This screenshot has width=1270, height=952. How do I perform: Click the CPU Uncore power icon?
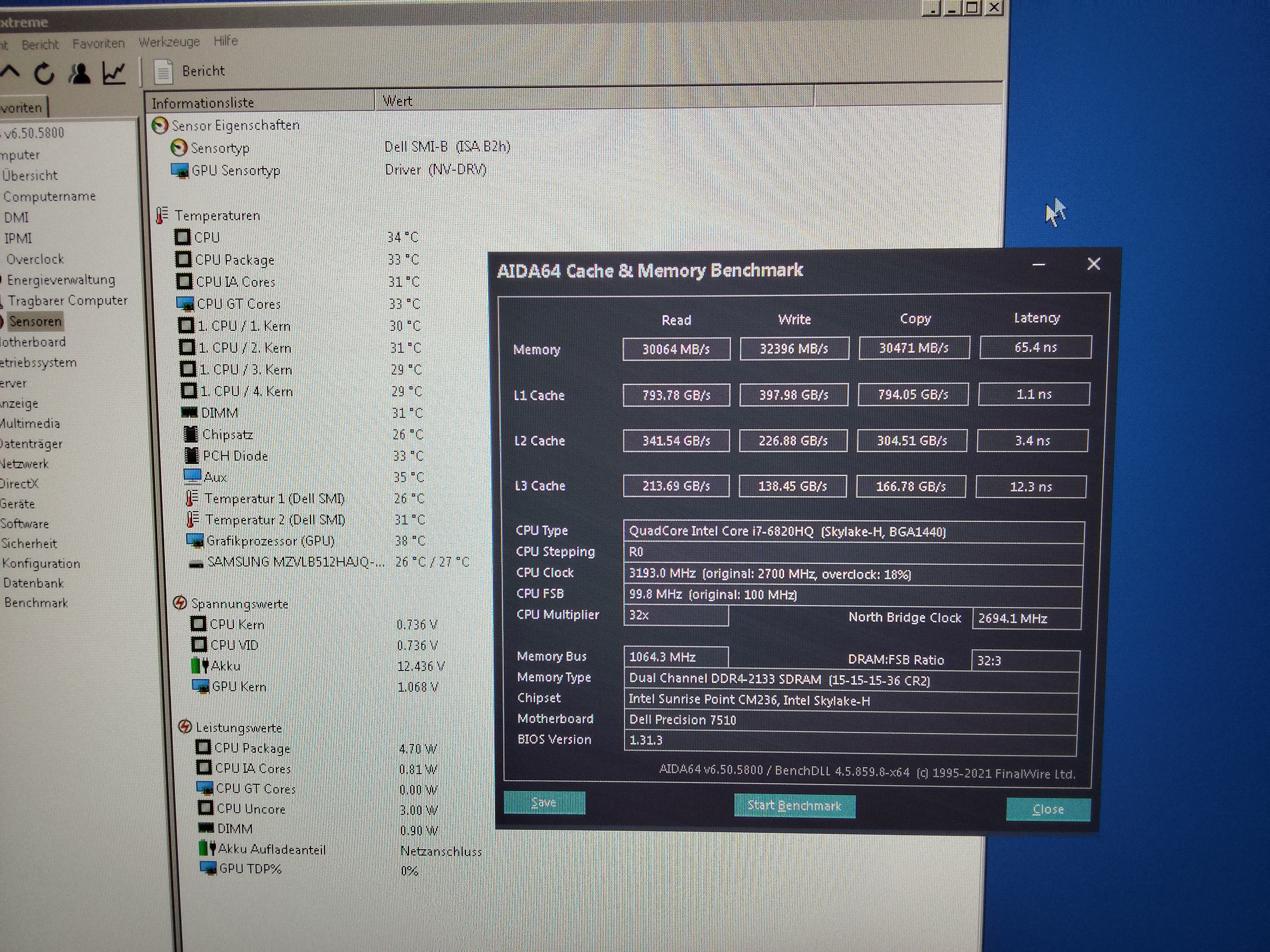click(205, 808)
